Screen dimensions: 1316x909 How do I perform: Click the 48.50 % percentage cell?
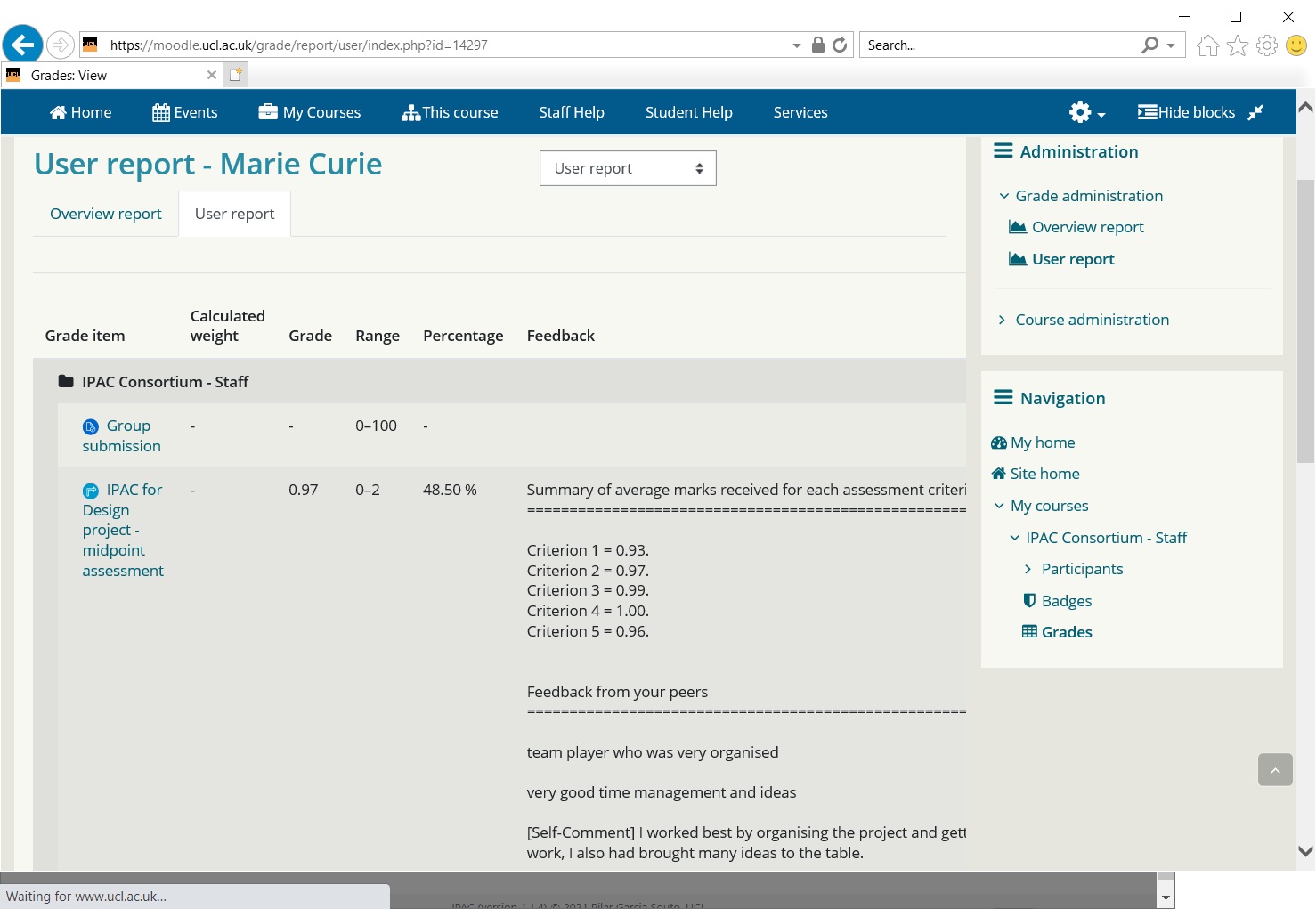(x=450, y=490)
